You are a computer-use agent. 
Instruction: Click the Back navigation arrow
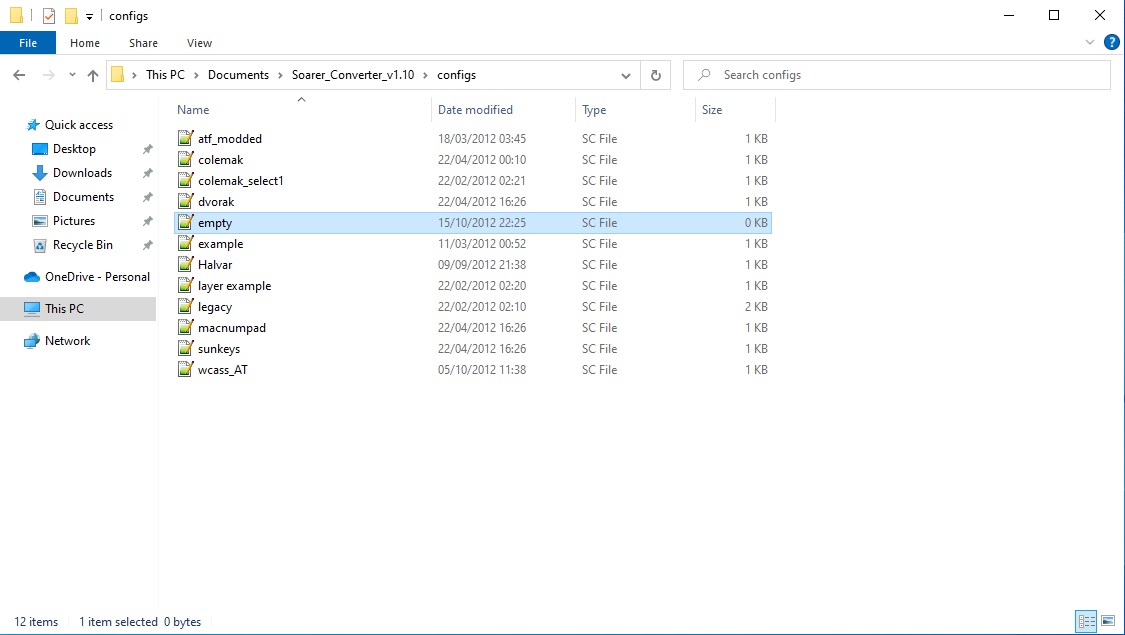pos(18,74)
